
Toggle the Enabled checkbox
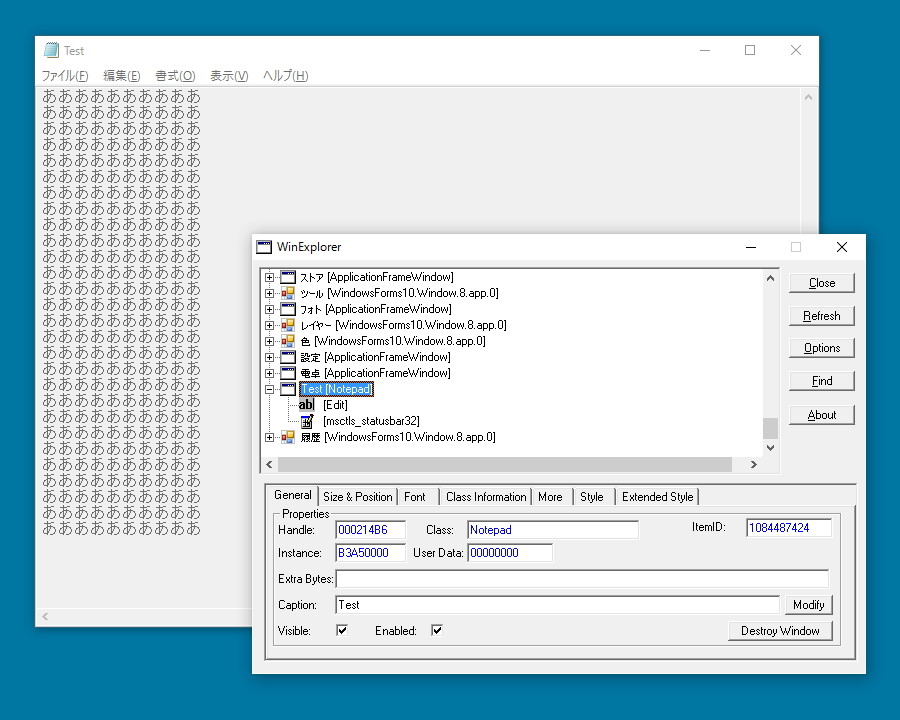437,630
